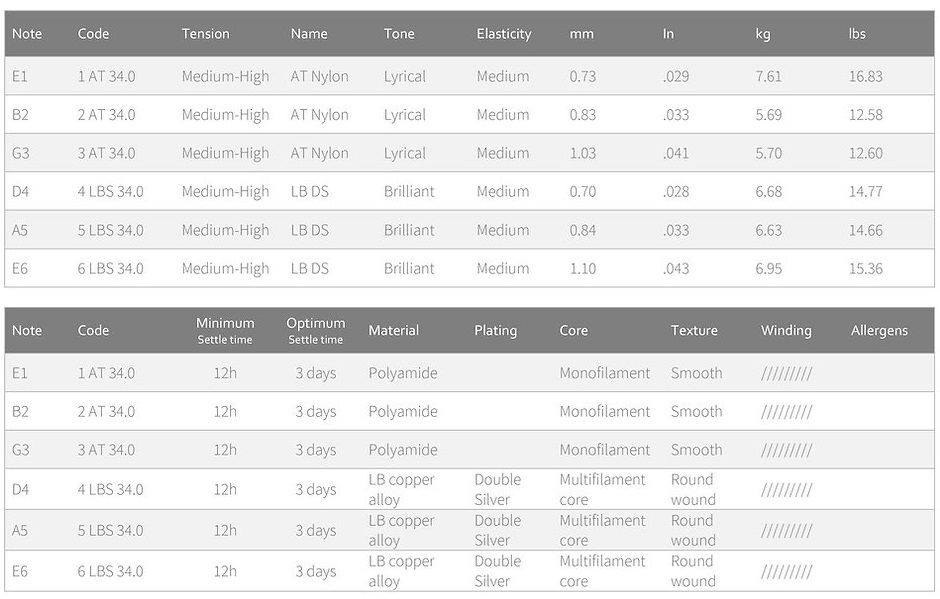940x599 pixels.
Task: Click the 0.70 mm cell
Action: [x=582, y=192]
